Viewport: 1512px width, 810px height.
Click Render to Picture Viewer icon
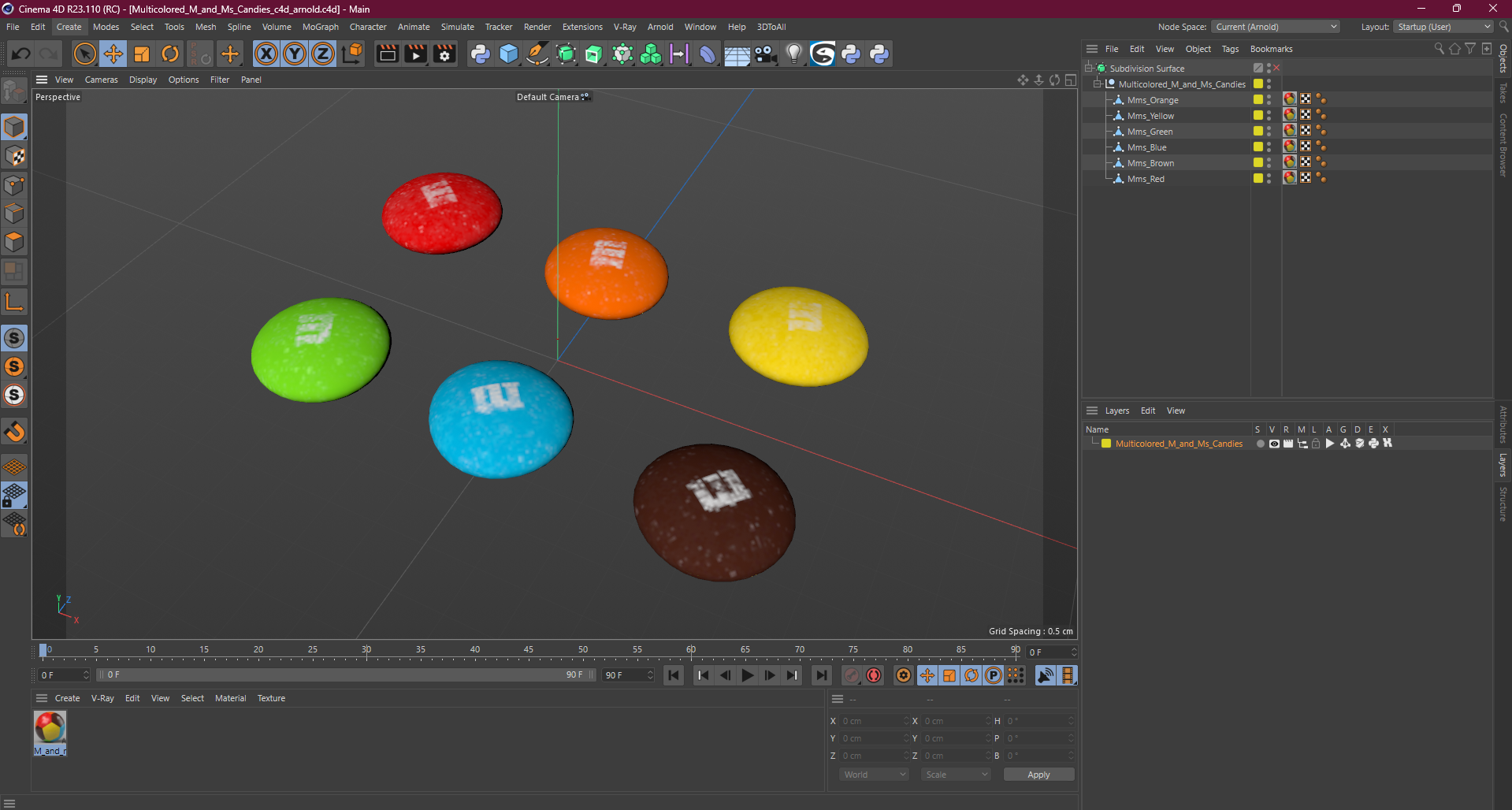pyautogui.click(x=415, y=54)
